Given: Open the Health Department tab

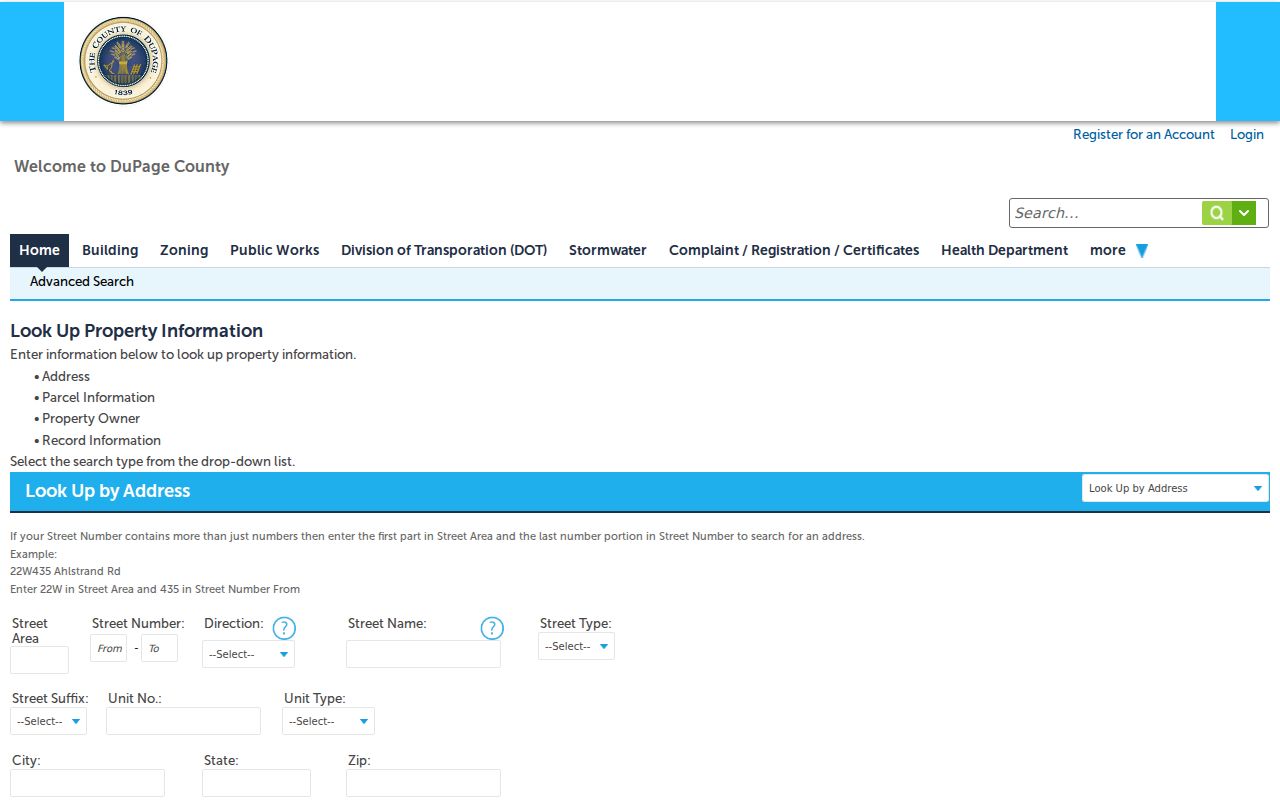Looking at the screenshot, I should pos(1004,250).
